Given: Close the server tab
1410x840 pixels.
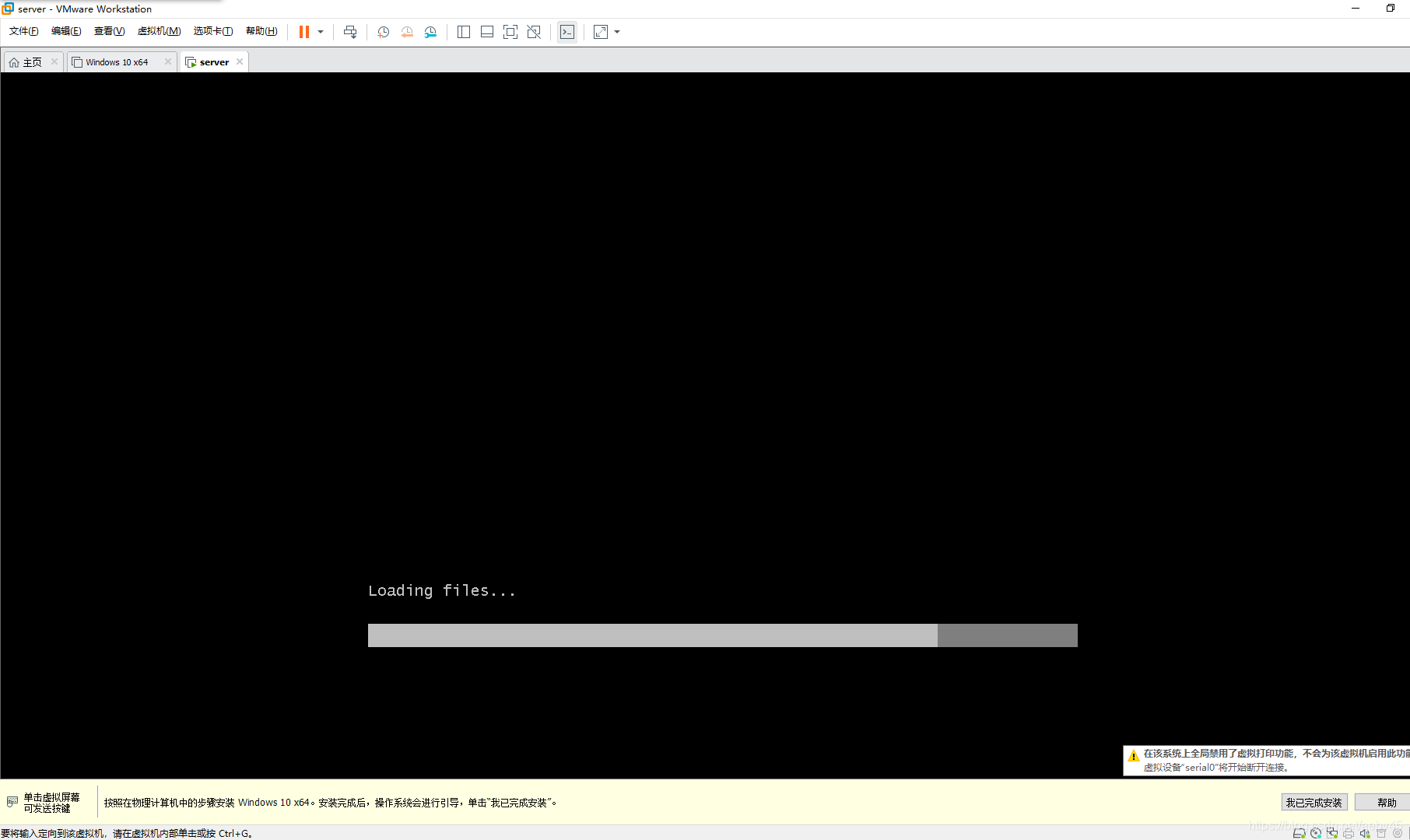Looking at the screenshot, I should 240,61.
